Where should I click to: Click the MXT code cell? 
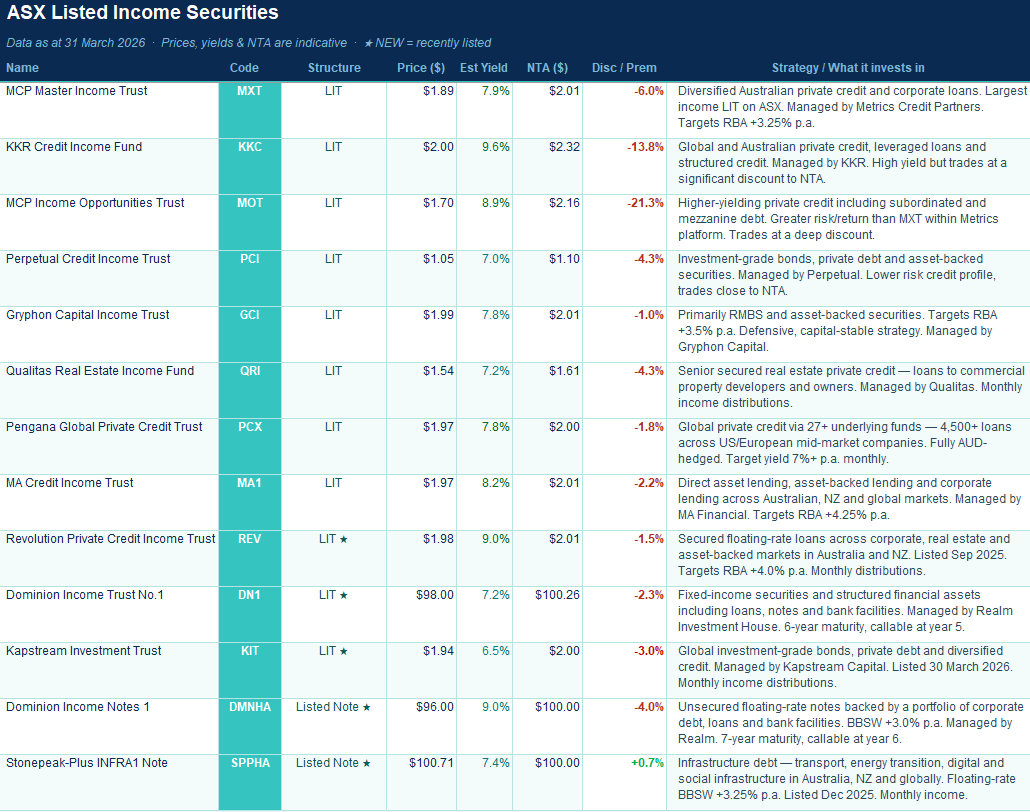250,91
